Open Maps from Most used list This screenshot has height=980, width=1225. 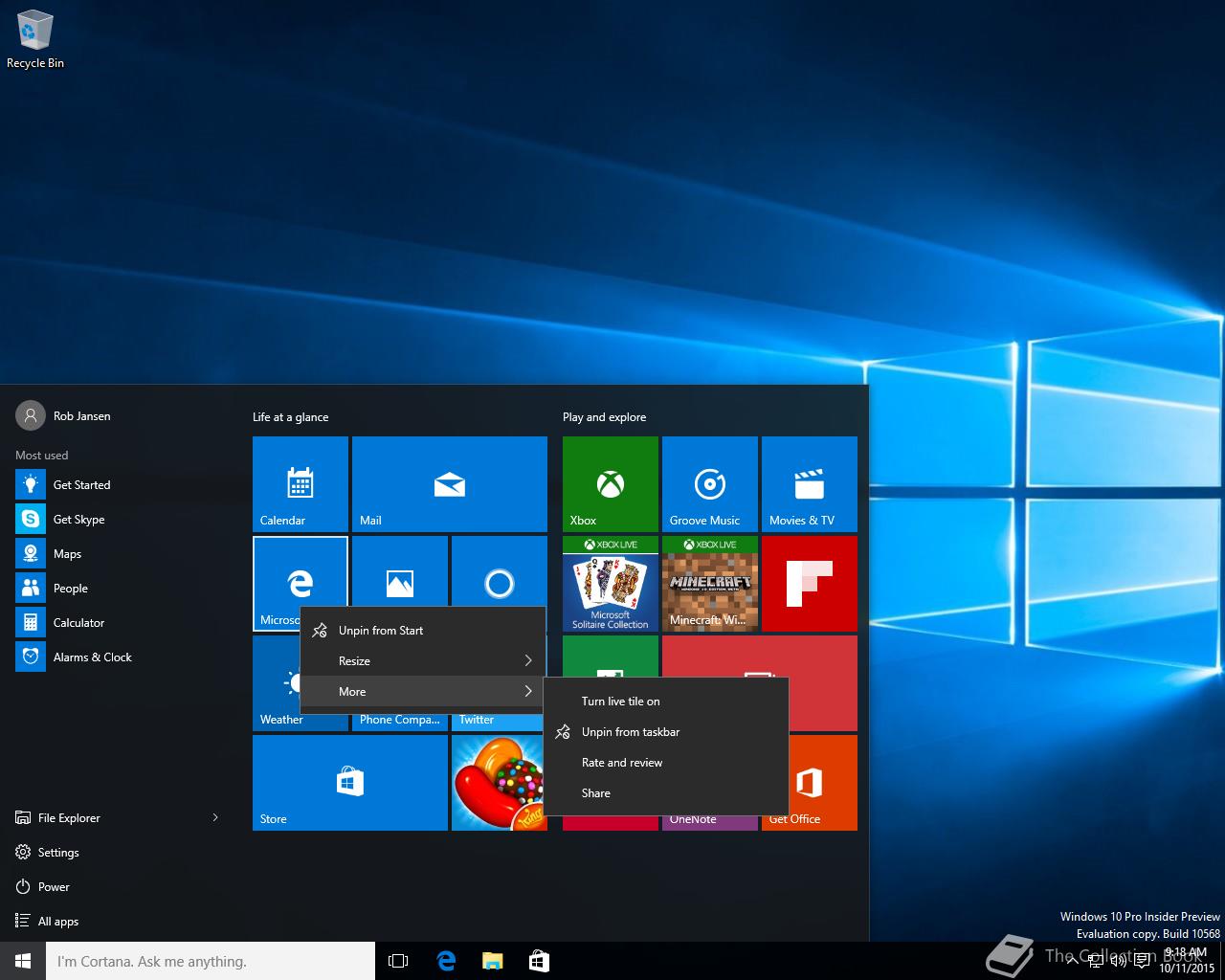119,554
